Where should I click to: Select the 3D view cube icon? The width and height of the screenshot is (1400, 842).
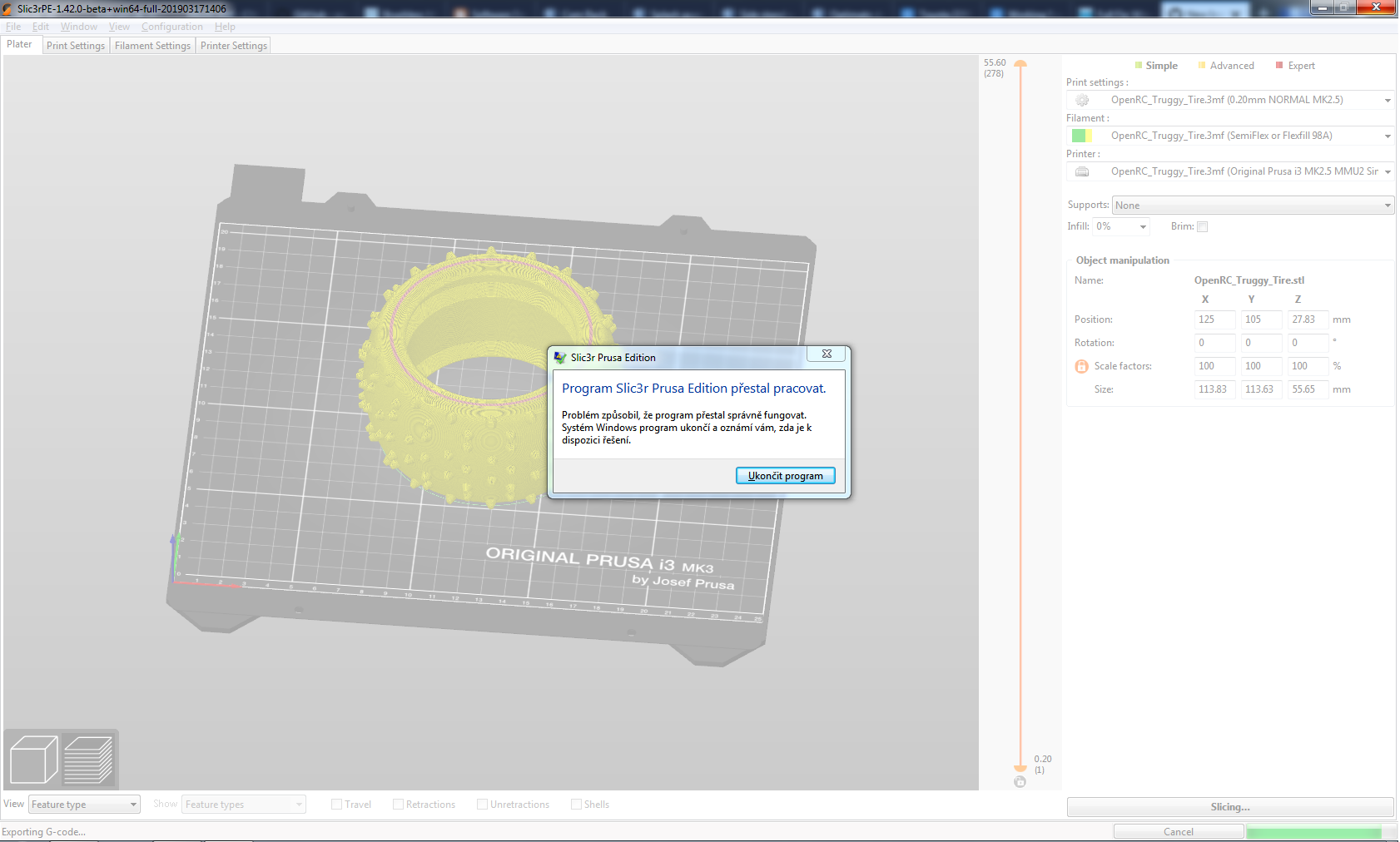(x=34, y=758)
